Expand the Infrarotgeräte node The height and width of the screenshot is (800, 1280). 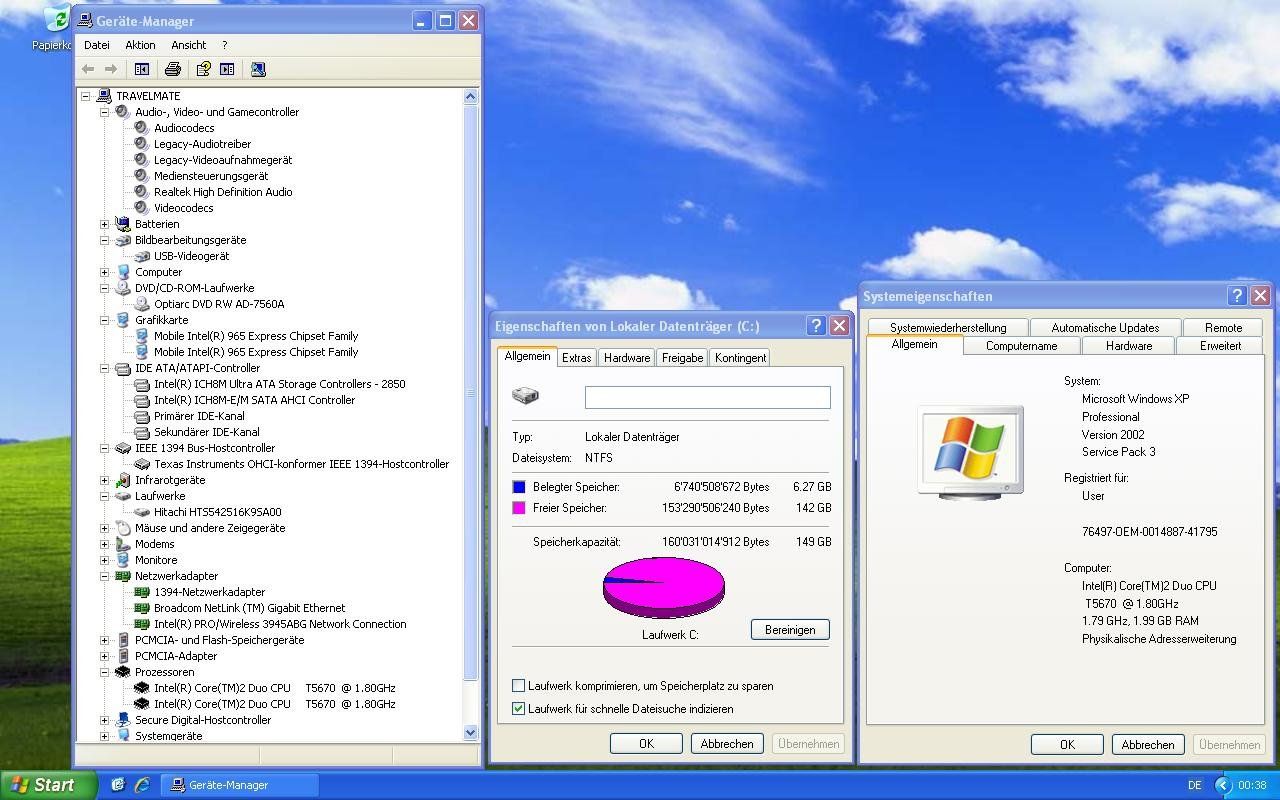click(104, 480)
